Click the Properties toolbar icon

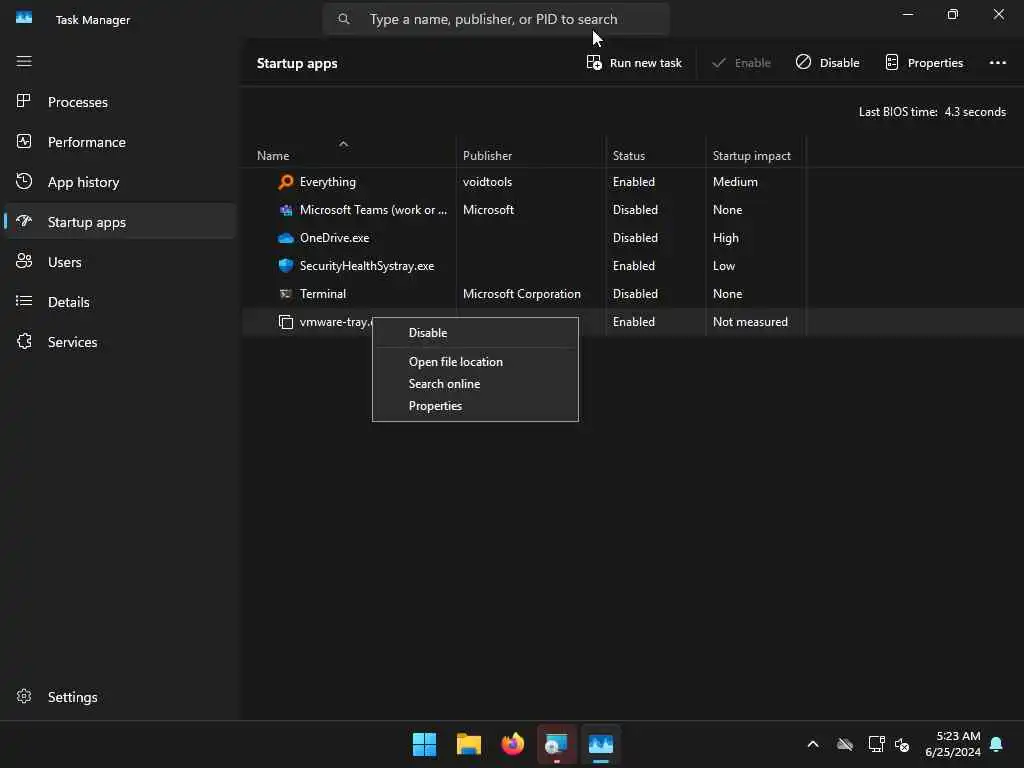point(891,62)
